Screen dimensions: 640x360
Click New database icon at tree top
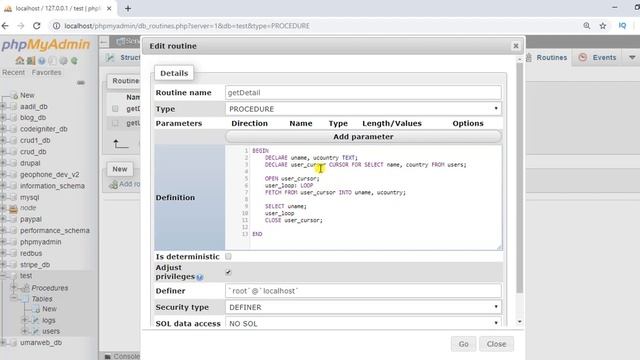tap(15, 96)
